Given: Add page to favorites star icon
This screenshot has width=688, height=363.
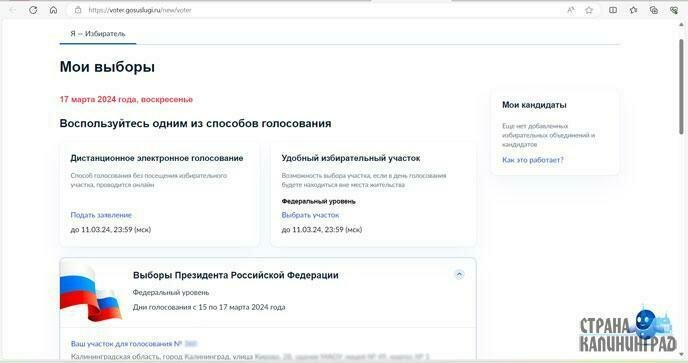Looking at the screenshot, I should (589, 10).
